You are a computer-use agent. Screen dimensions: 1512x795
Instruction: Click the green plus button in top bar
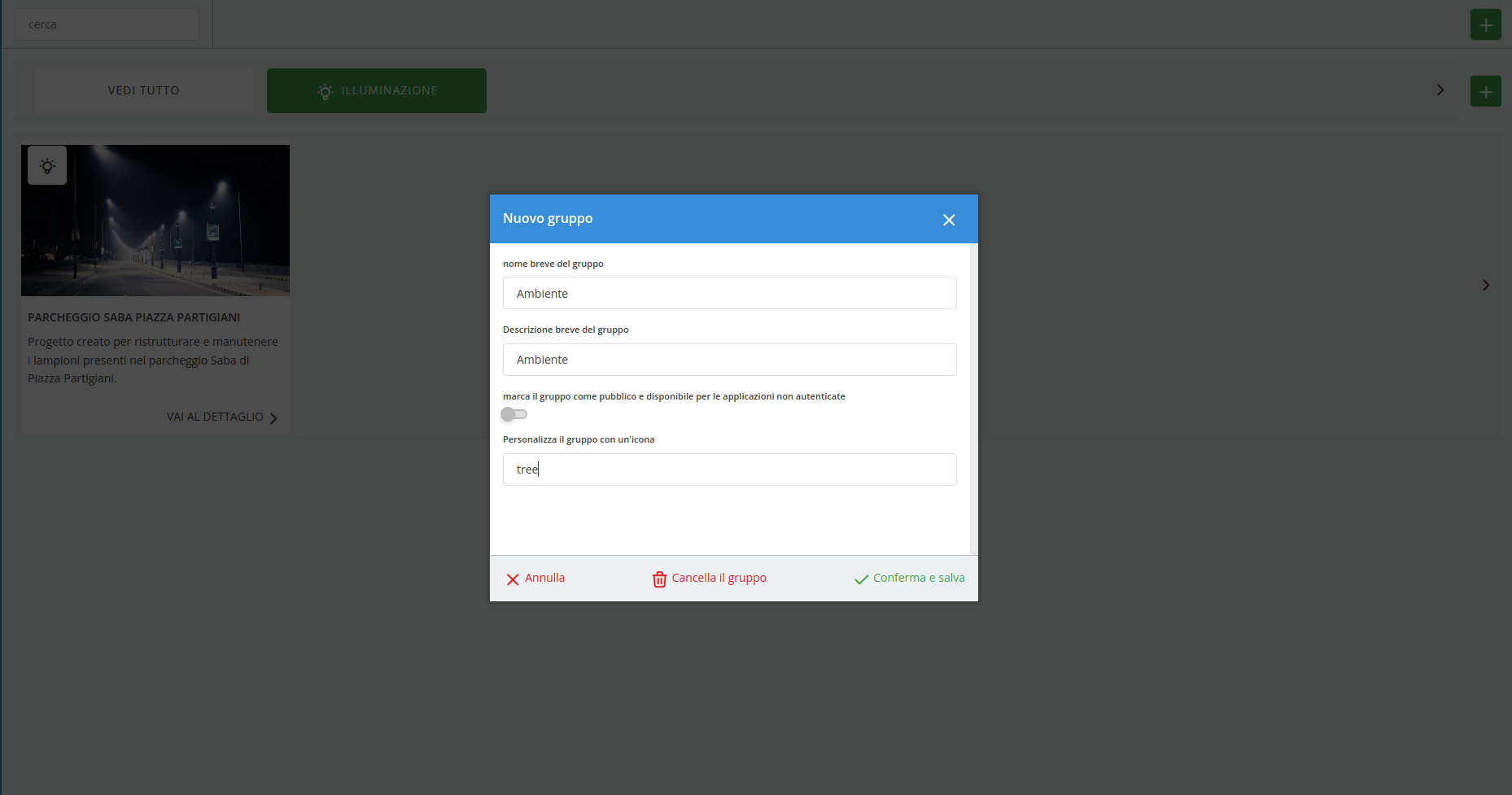coord(1485,24)
